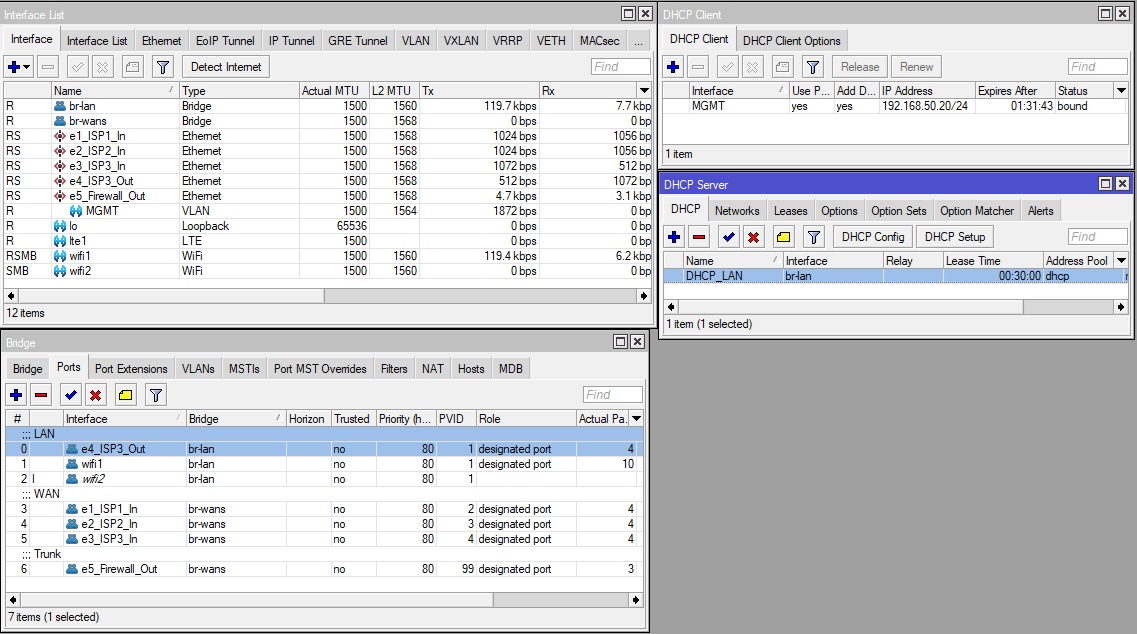Viewport: 1137px width, 634px height.
Task: Open column dropdown arrow in Bridge Ports table header
Action: (x=636, y=419)
